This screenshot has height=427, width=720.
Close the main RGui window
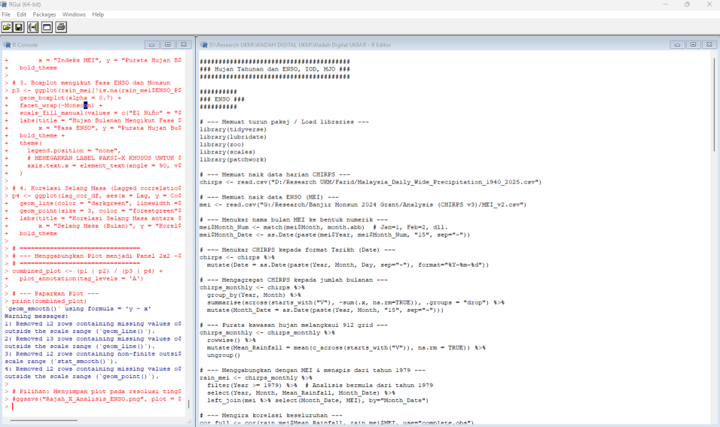pyautogui.click(x=709, y=4)
